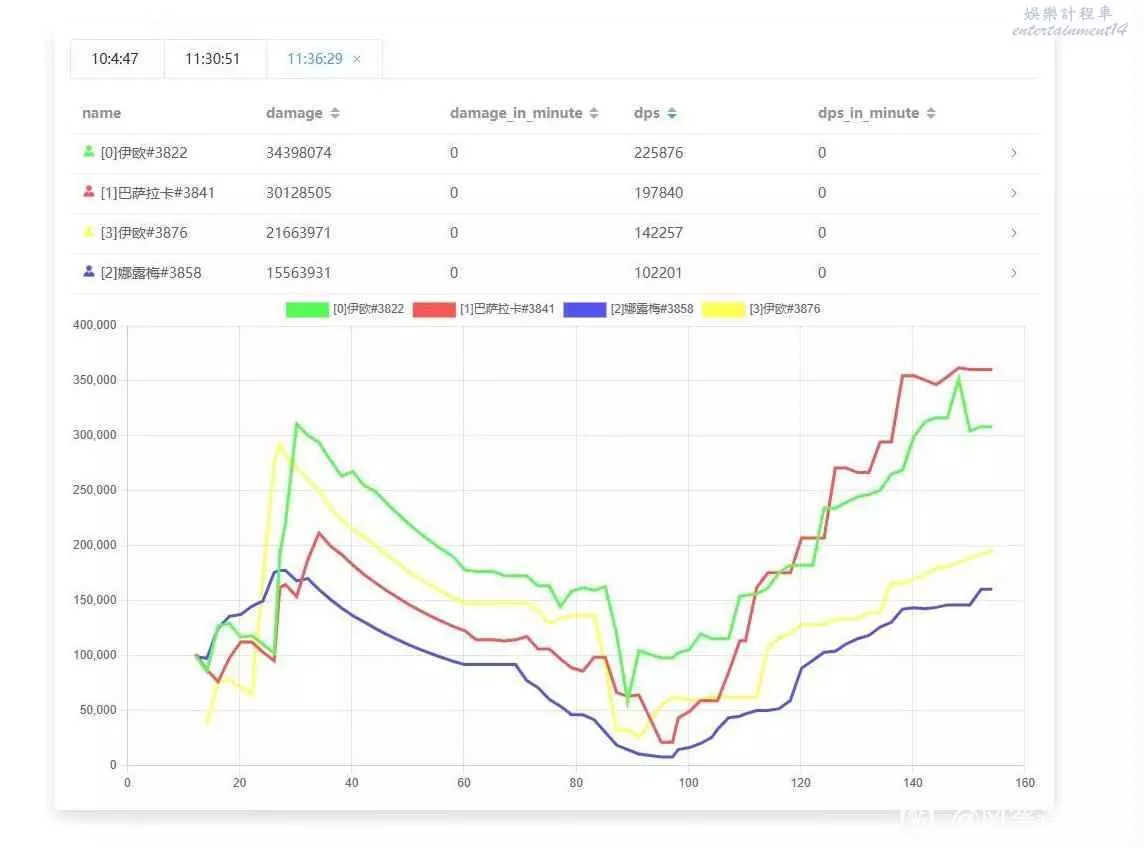Expand row details for [0]伊欧#3822
This screenshot has height=848, width=1144.
(1013, 153)
